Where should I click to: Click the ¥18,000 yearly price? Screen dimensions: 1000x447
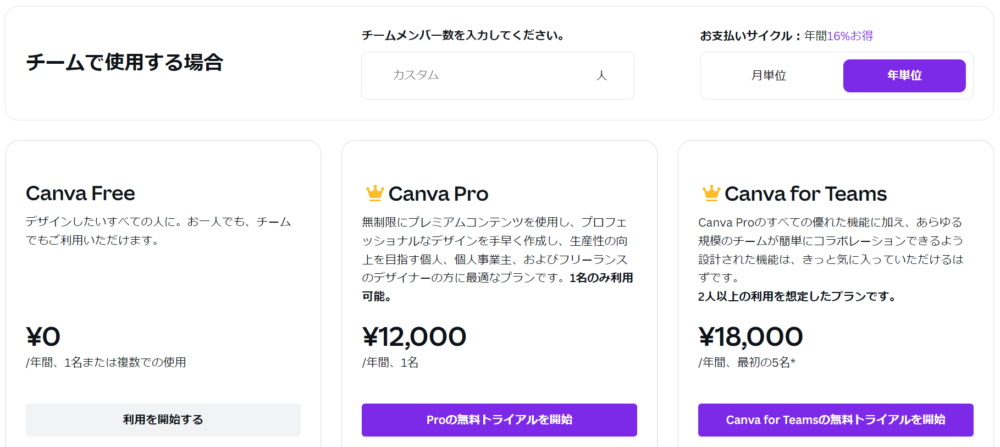[750, 336]
